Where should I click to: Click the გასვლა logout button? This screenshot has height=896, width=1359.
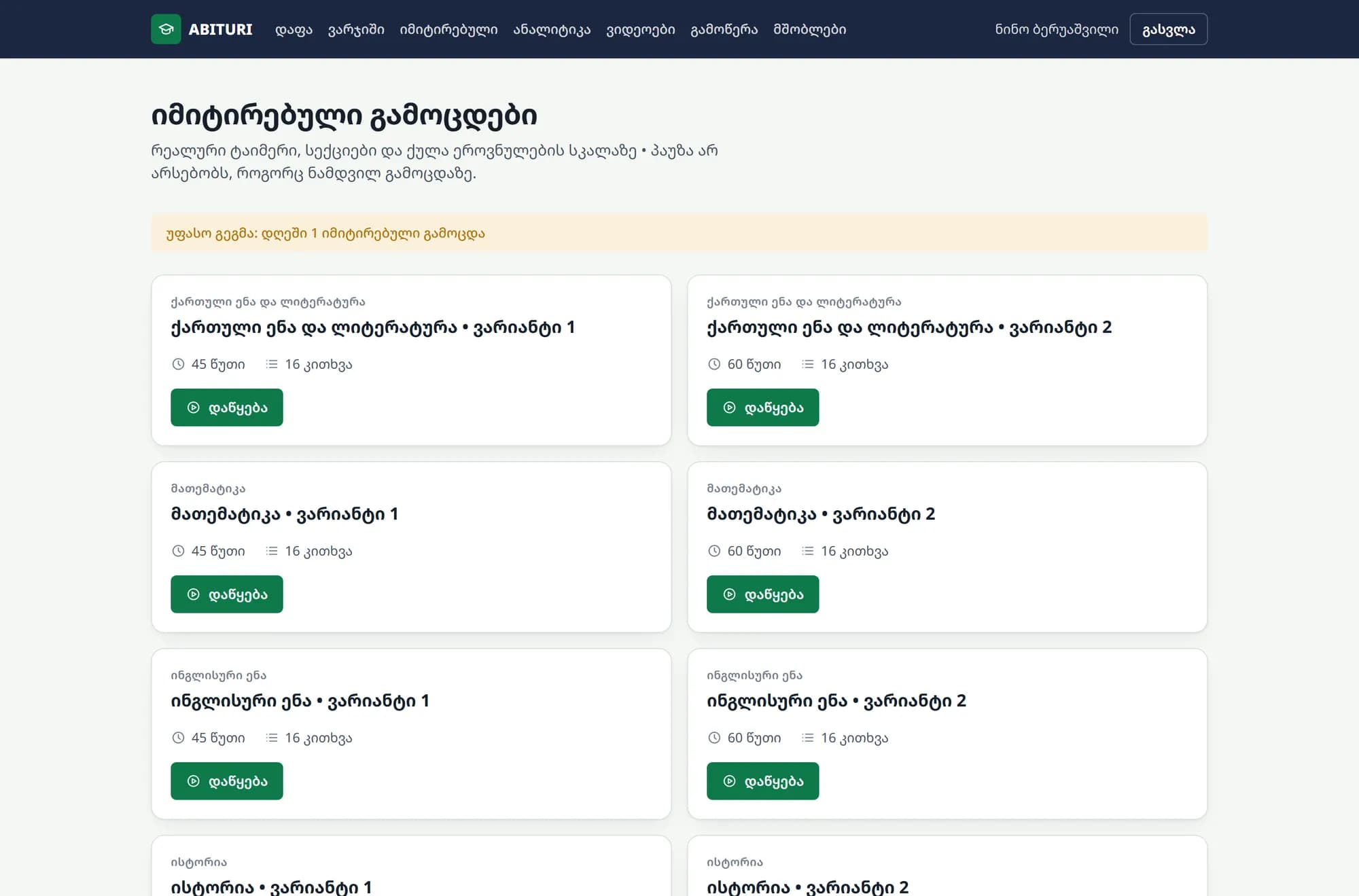click(1168, 29)
